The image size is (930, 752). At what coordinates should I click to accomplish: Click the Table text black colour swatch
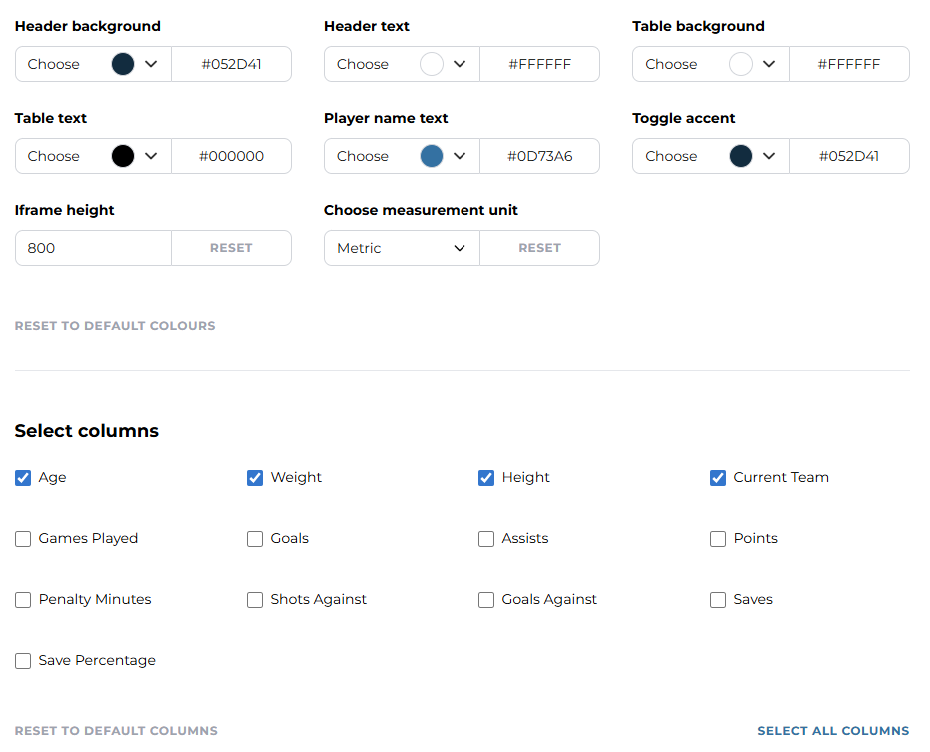tap(123, 156)
